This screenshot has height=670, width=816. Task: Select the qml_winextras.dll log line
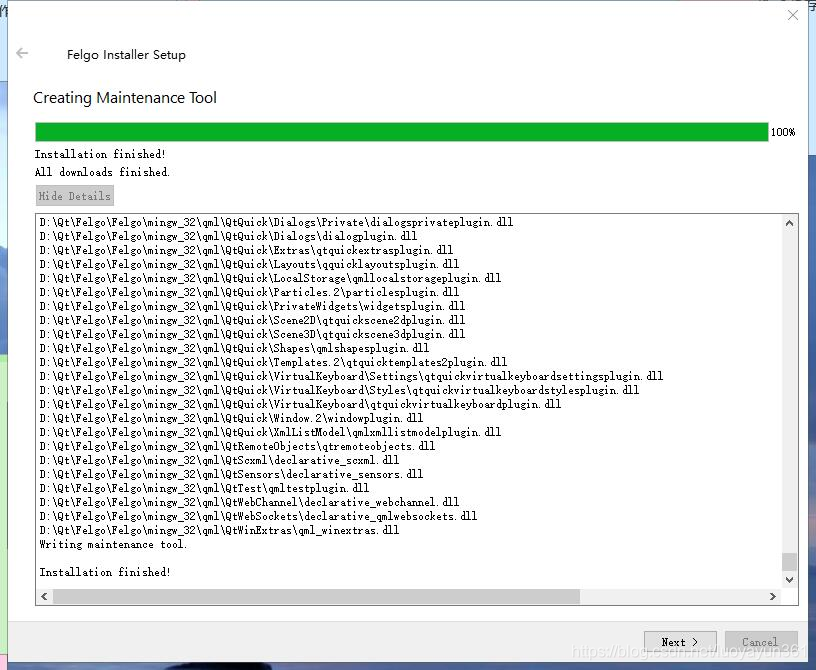point(219,530)
